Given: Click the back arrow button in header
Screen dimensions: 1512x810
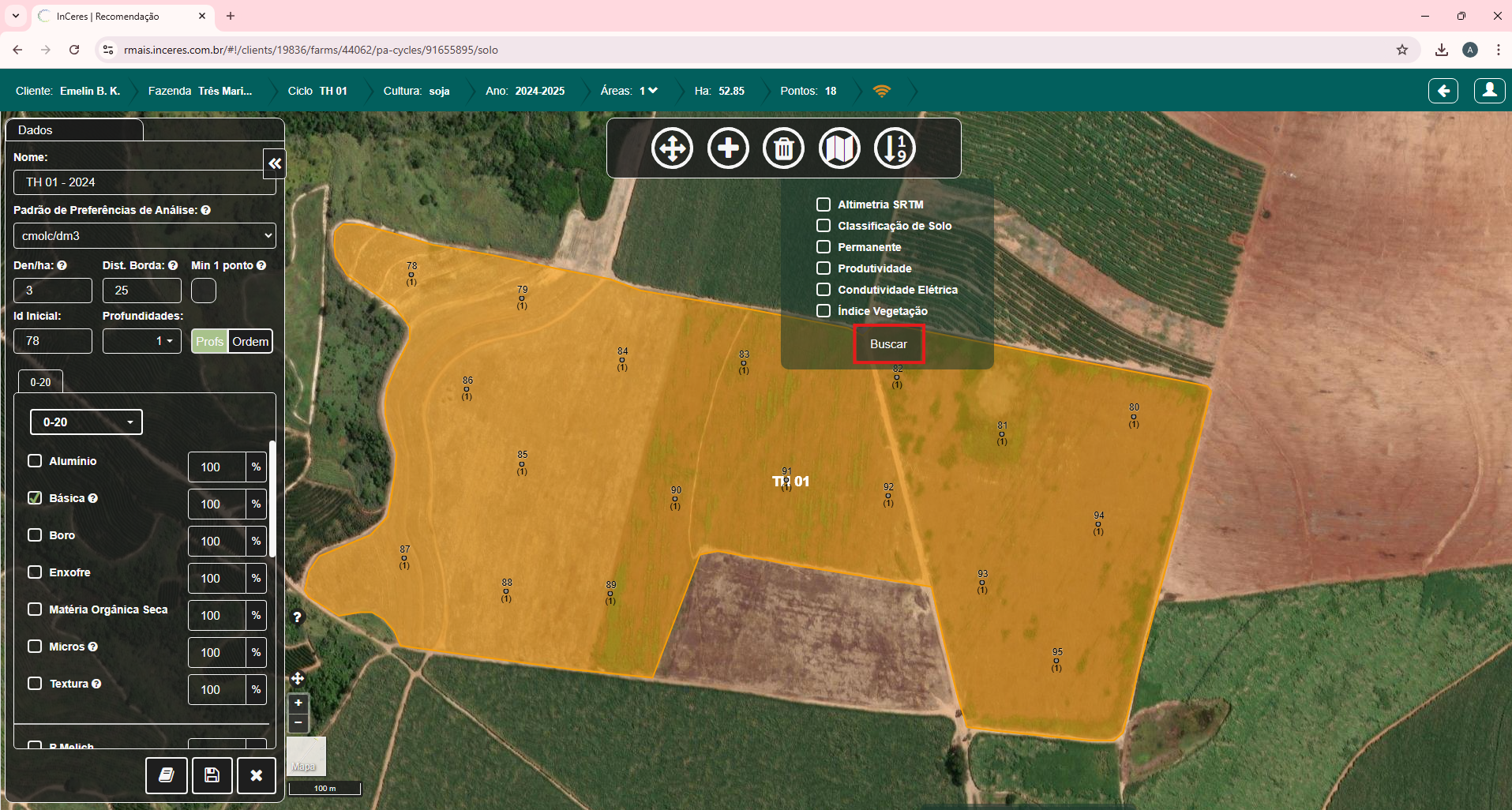Looking at the screenshot, I should 1443,91.
